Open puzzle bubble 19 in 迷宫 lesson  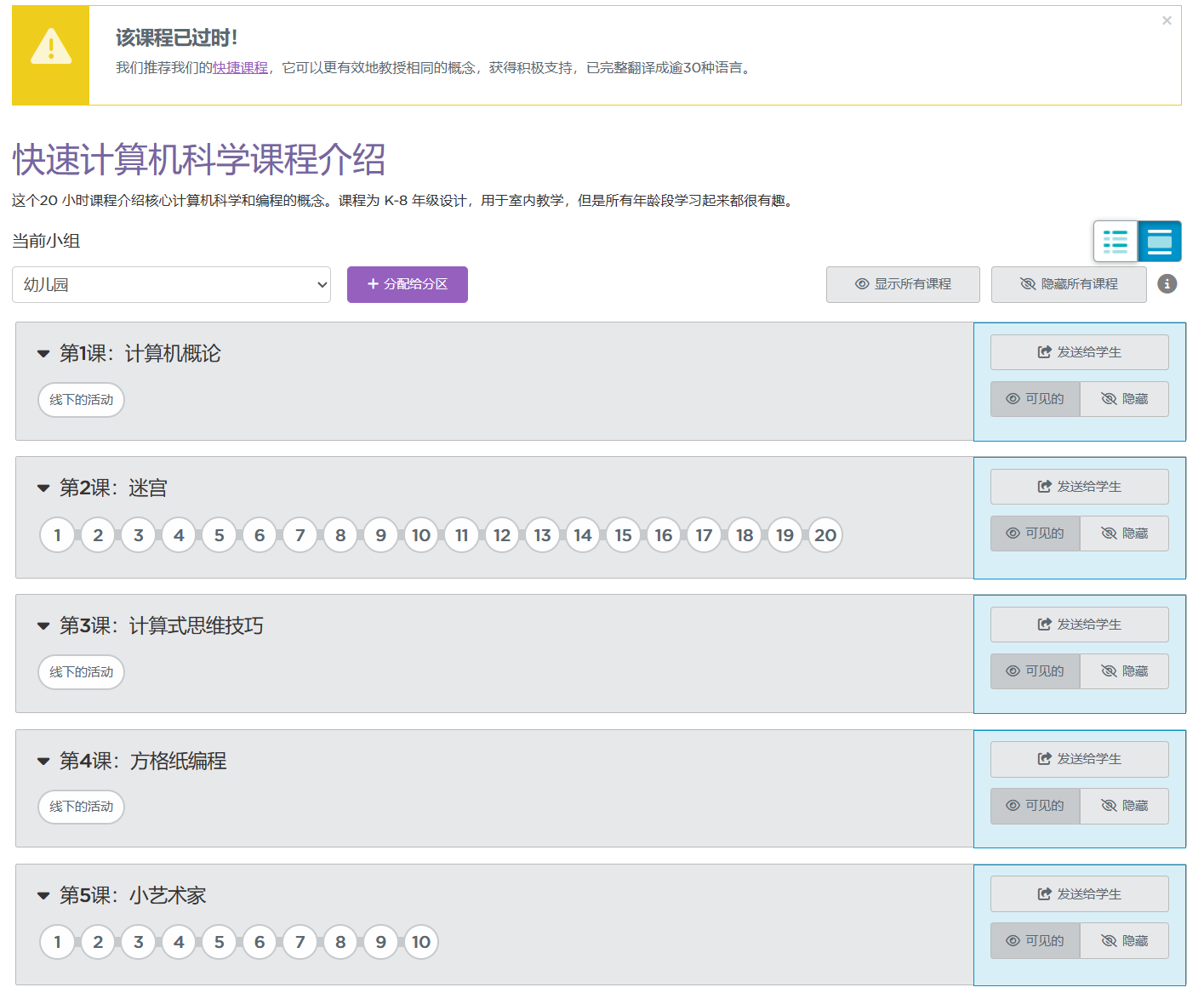tap(785, 535)
